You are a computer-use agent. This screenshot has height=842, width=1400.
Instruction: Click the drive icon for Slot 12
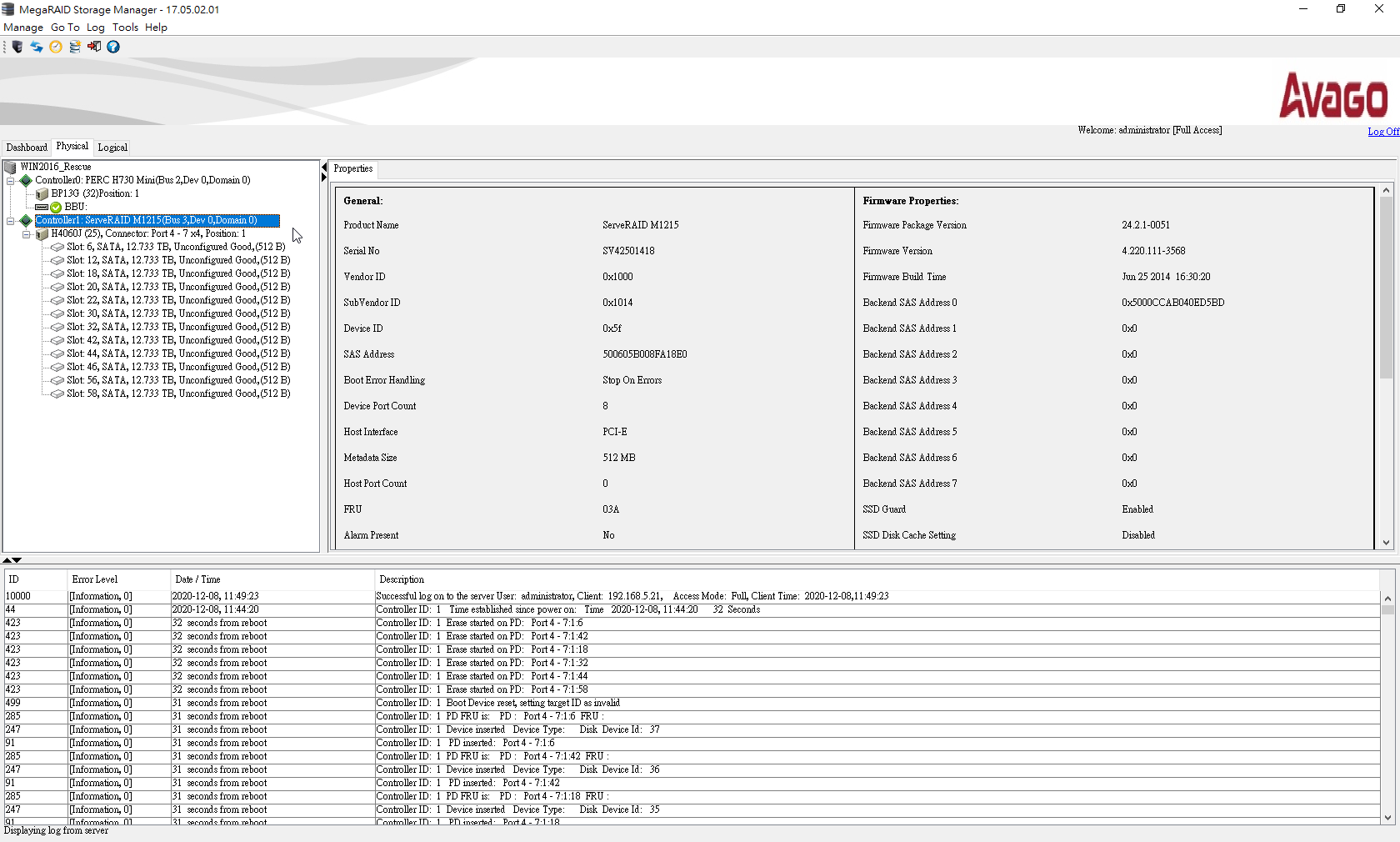[57, 260]
